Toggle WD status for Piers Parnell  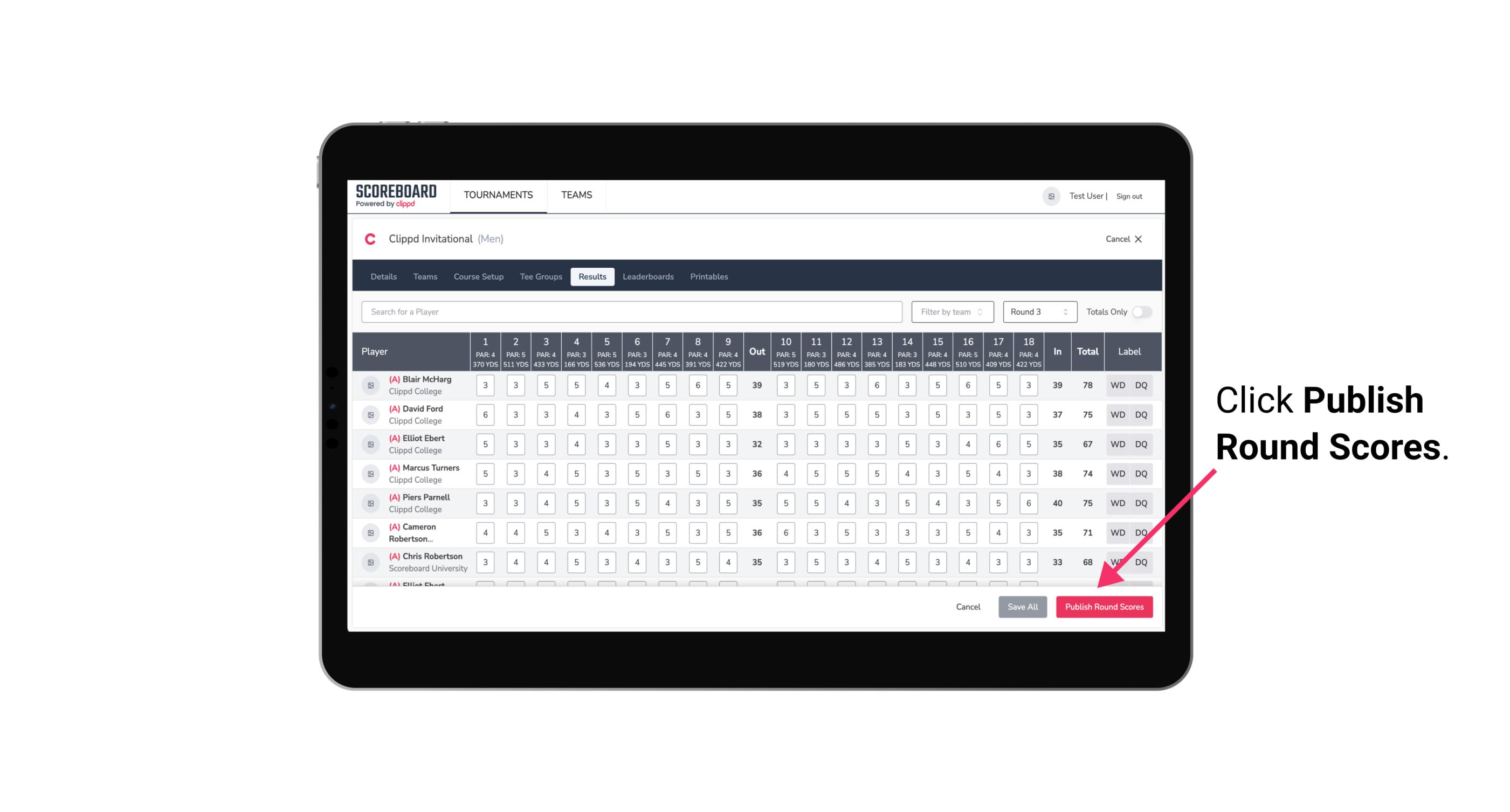pos(1117,502)
